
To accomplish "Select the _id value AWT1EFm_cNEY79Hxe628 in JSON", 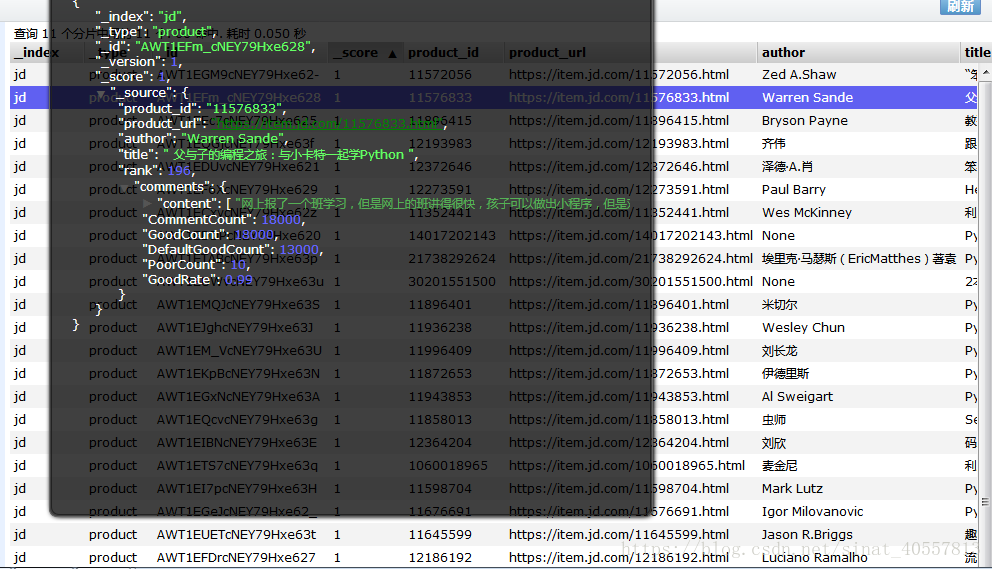I will click(224, 46).
